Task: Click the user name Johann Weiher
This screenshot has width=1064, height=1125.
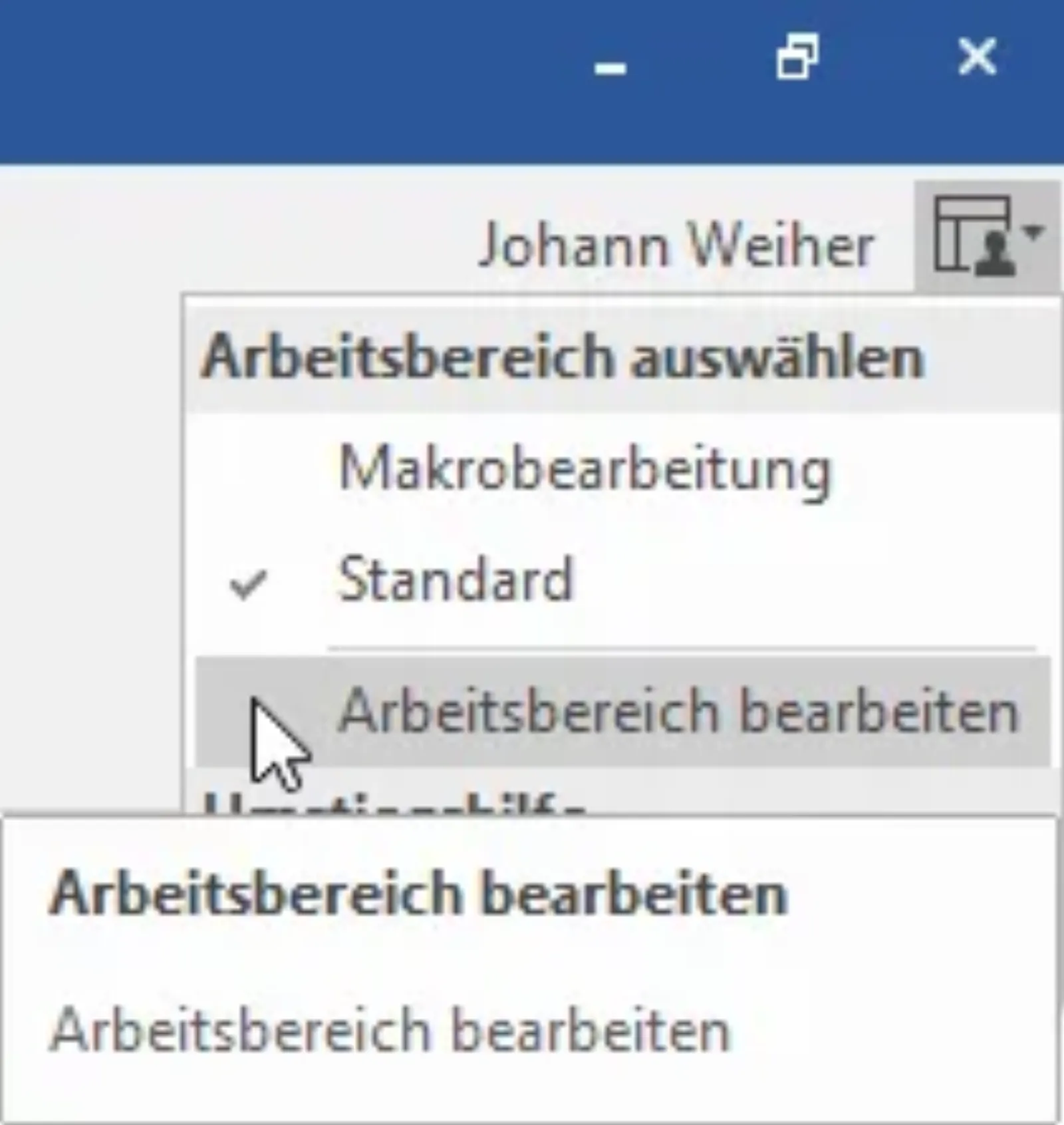Action: [x=676, y=245]
